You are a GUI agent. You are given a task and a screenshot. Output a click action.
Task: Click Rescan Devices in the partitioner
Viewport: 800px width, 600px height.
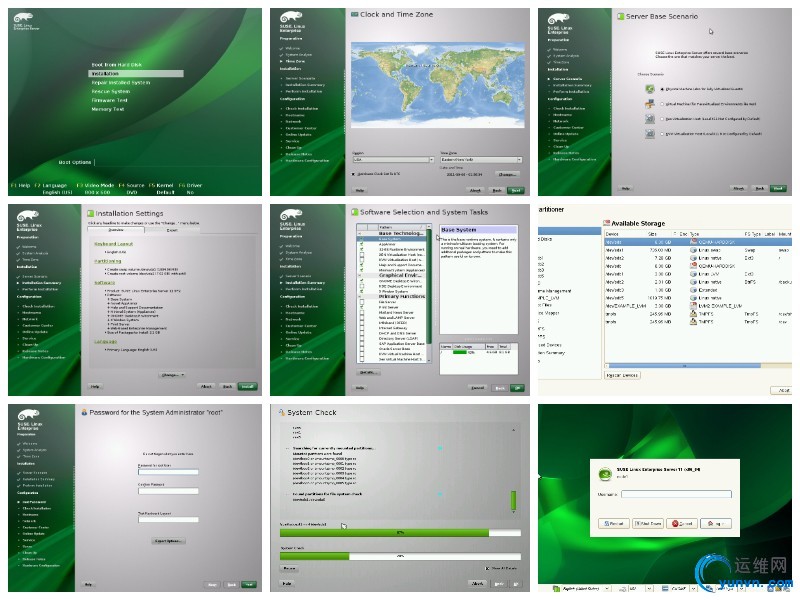(x=622, y=375)
